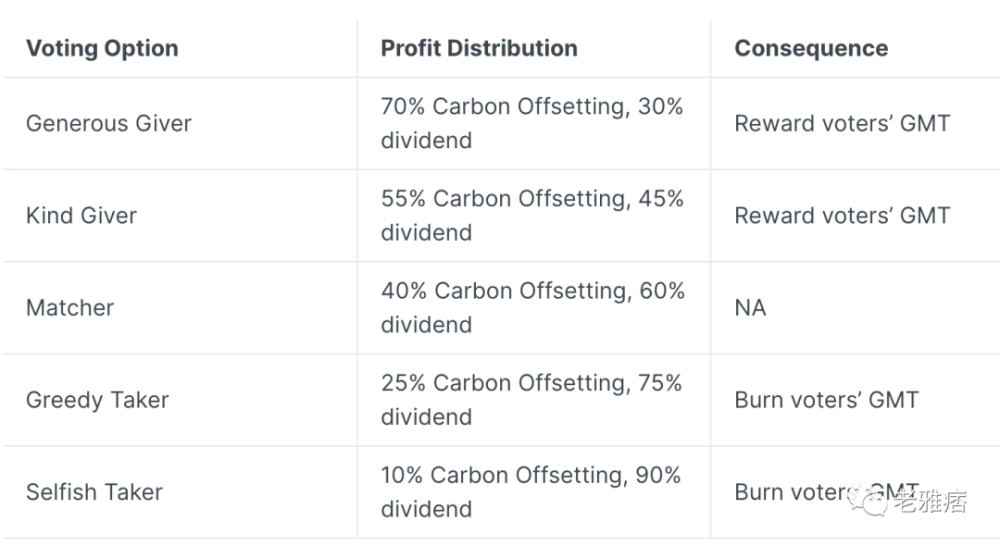
Task: Click the Chinese watermark text
Action: point(930,501)
